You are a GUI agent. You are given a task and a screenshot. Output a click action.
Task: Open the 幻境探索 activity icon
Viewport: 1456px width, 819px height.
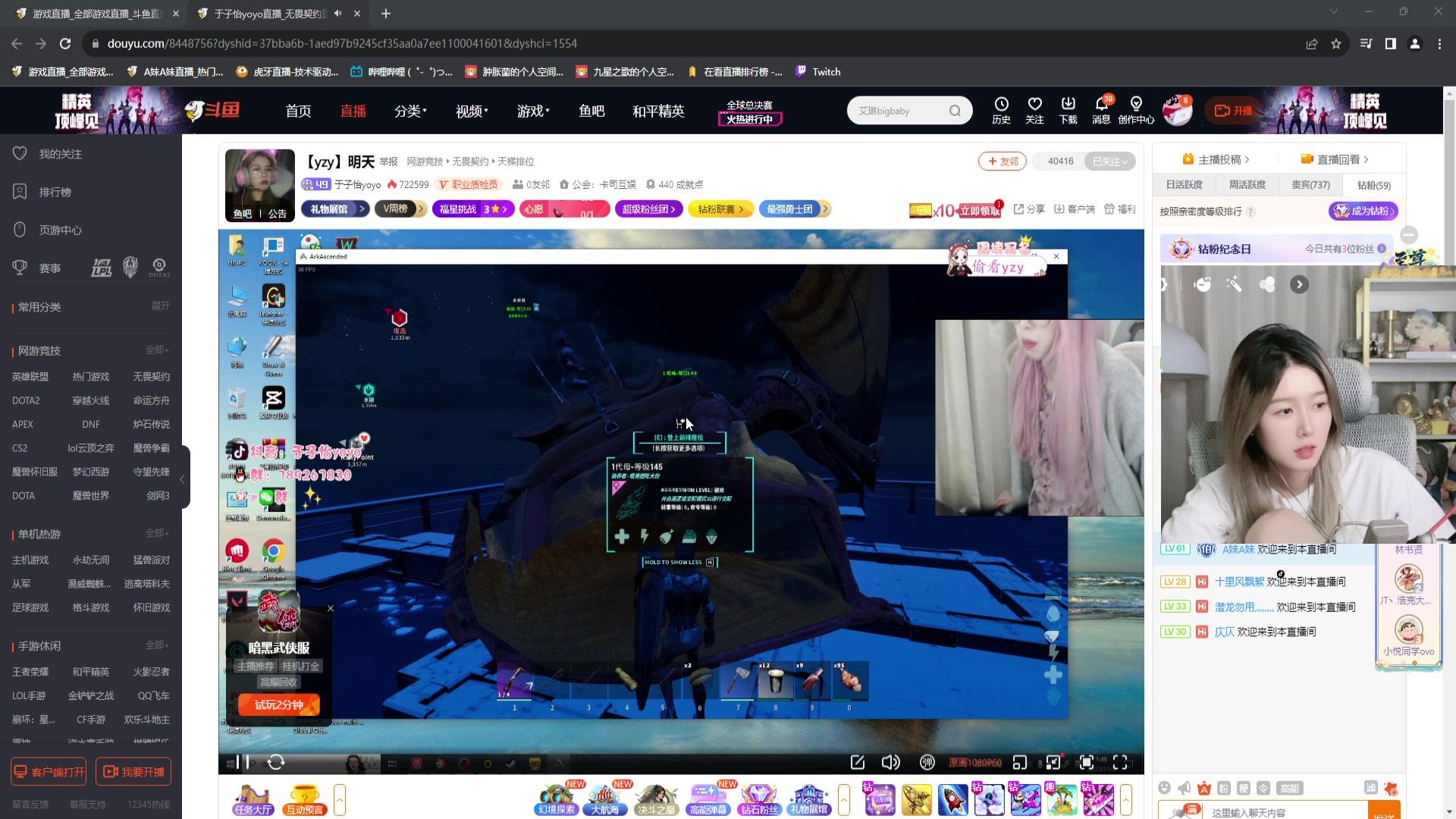click(x=557, y=800)
